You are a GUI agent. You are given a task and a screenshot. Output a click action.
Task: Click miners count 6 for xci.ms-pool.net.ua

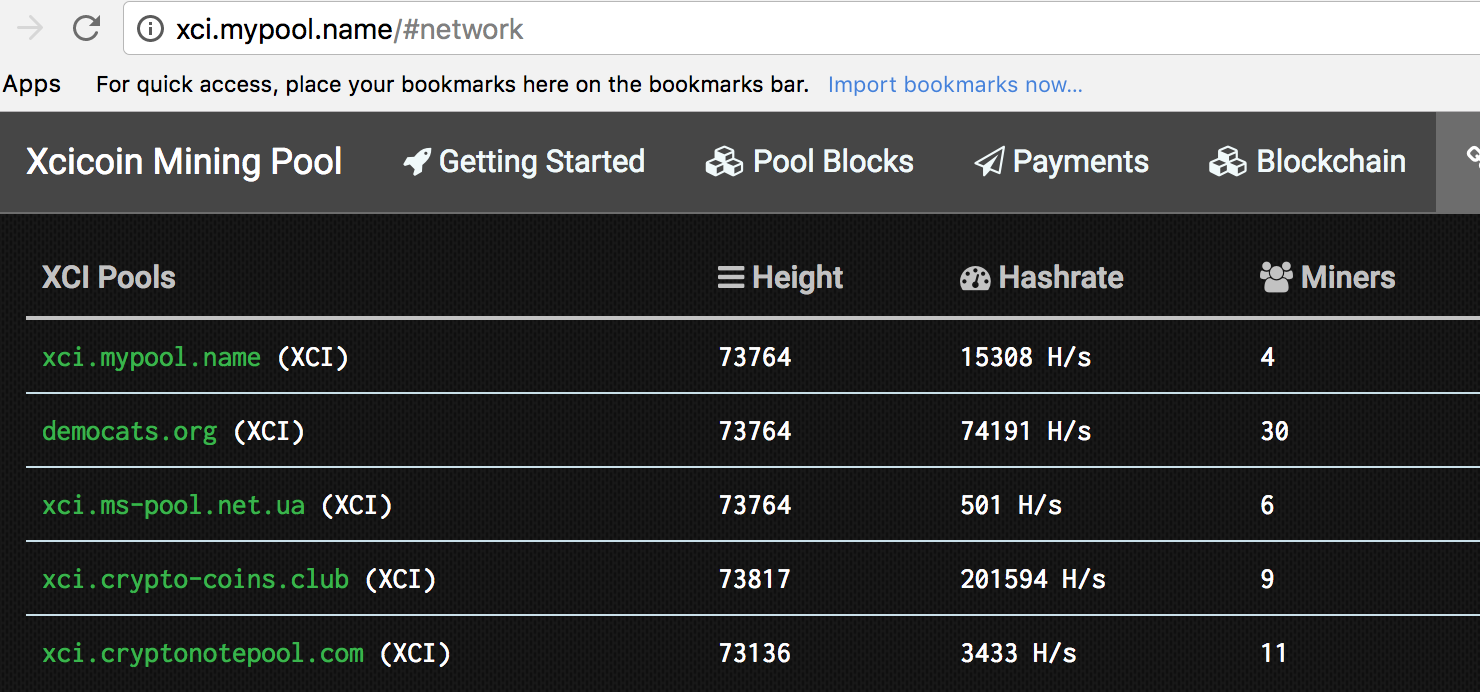[x=1267, y=505]
